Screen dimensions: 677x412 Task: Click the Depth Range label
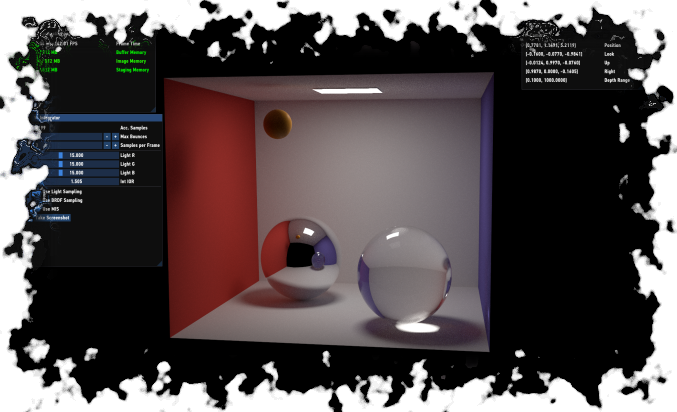617,80
